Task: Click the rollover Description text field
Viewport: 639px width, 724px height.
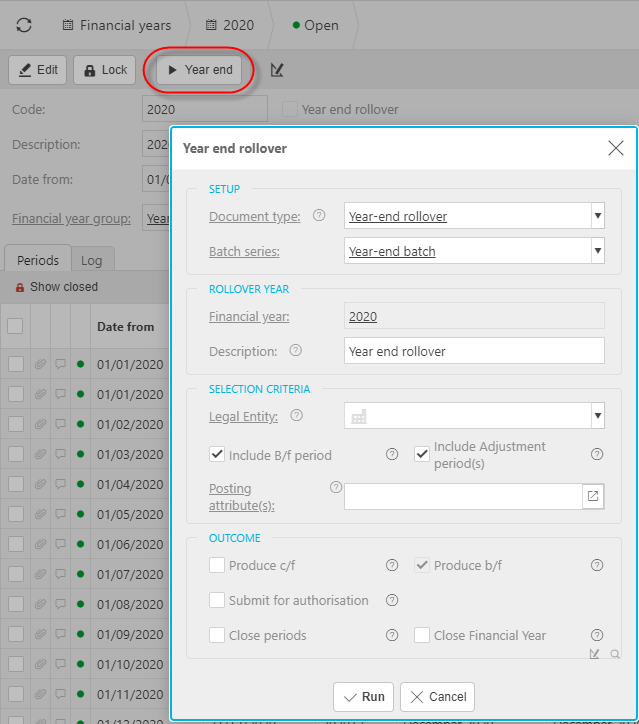Action: tap(474, 351)
